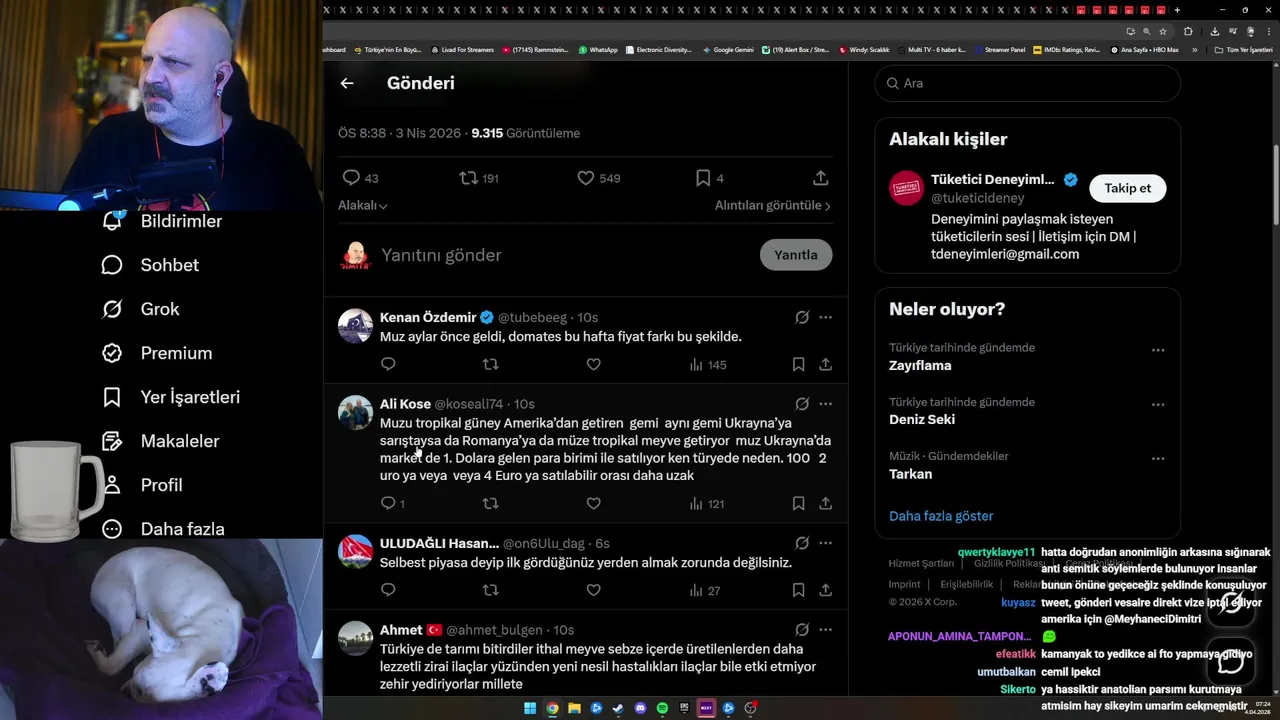The width and height of the screenshot is (1280, 720).
Task: View analytics of ULUDAĞLI Hasan's comment (27)
Action: (704, 591)
